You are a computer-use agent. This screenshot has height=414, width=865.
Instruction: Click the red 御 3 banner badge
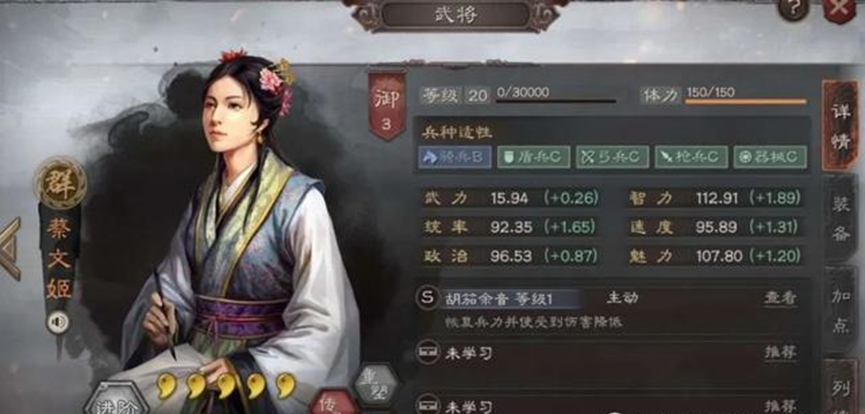tap(387, 104)
